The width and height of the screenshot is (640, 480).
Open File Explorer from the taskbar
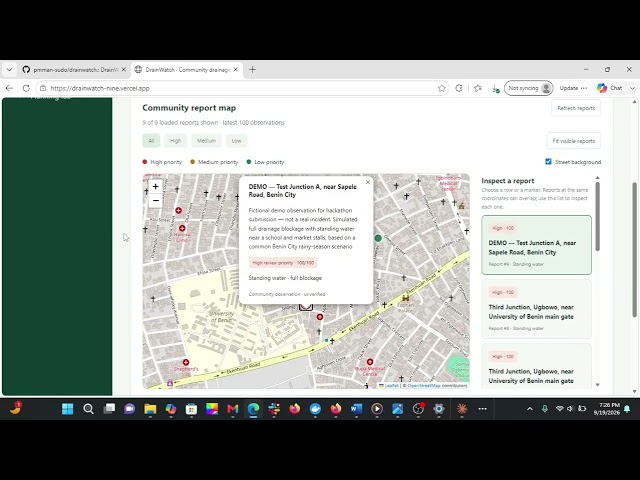click(x=150, y=409)
